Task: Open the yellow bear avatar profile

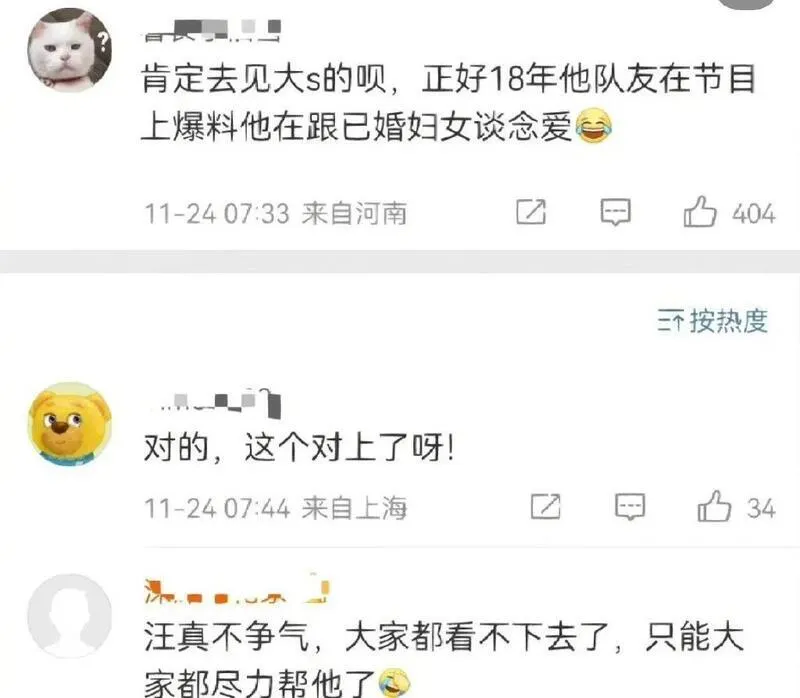Action: coord(69,424)
